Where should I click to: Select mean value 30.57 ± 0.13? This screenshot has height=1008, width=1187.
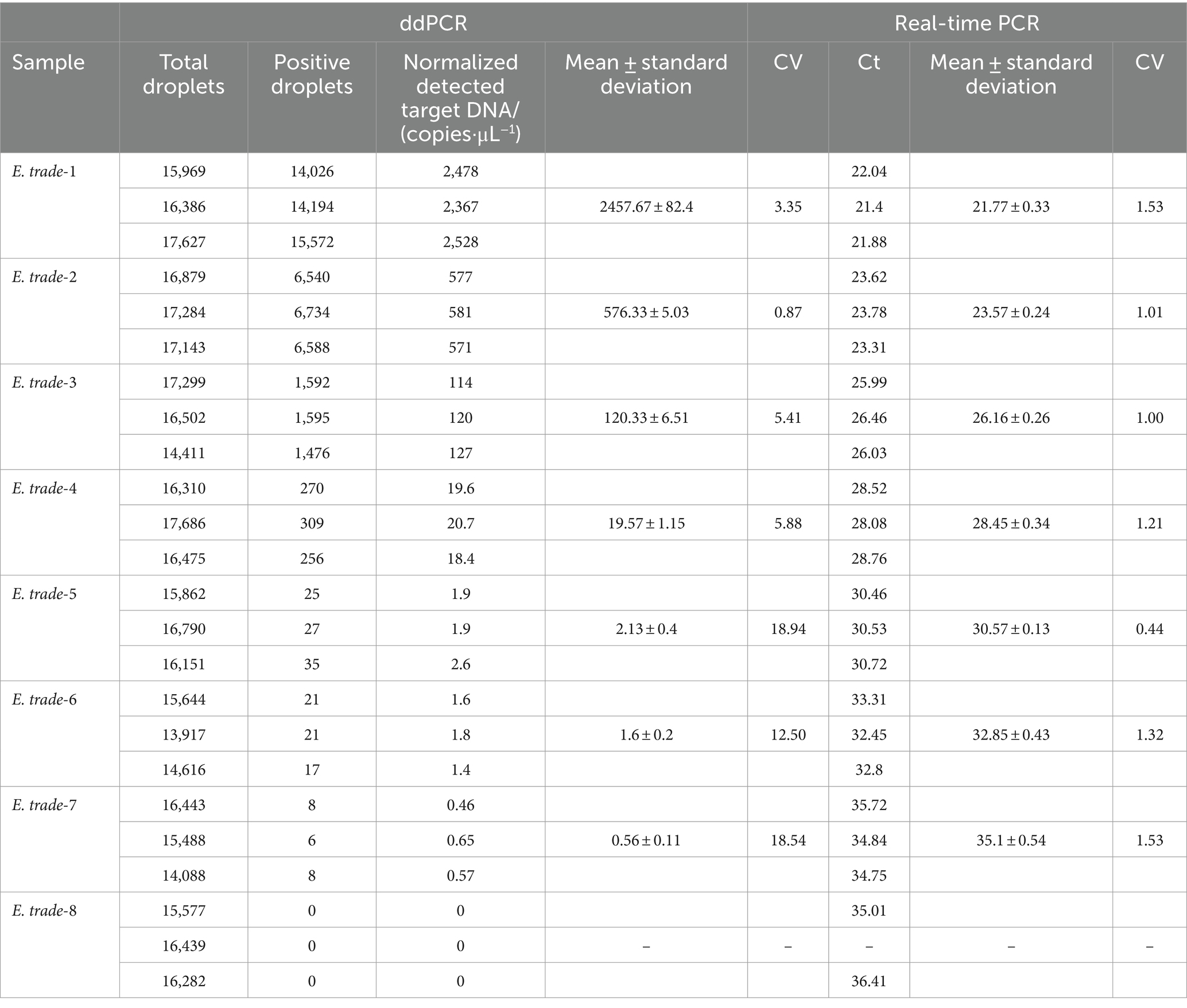coord(1011,629)
